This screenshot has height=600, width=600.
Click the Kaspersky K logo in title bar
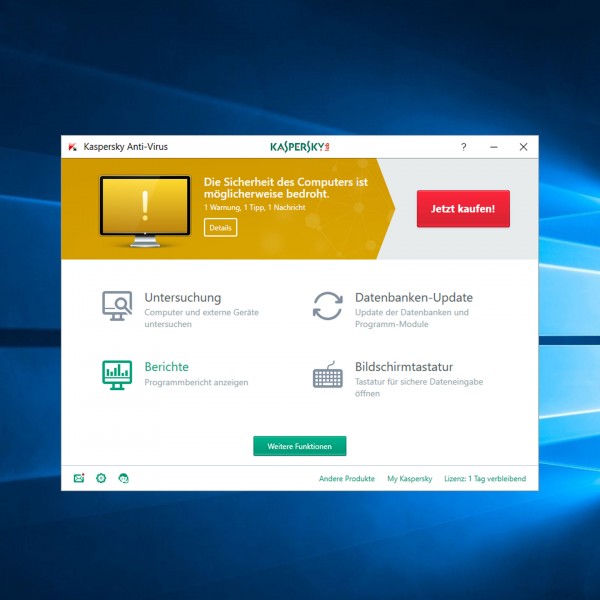(x=72, y=147)
